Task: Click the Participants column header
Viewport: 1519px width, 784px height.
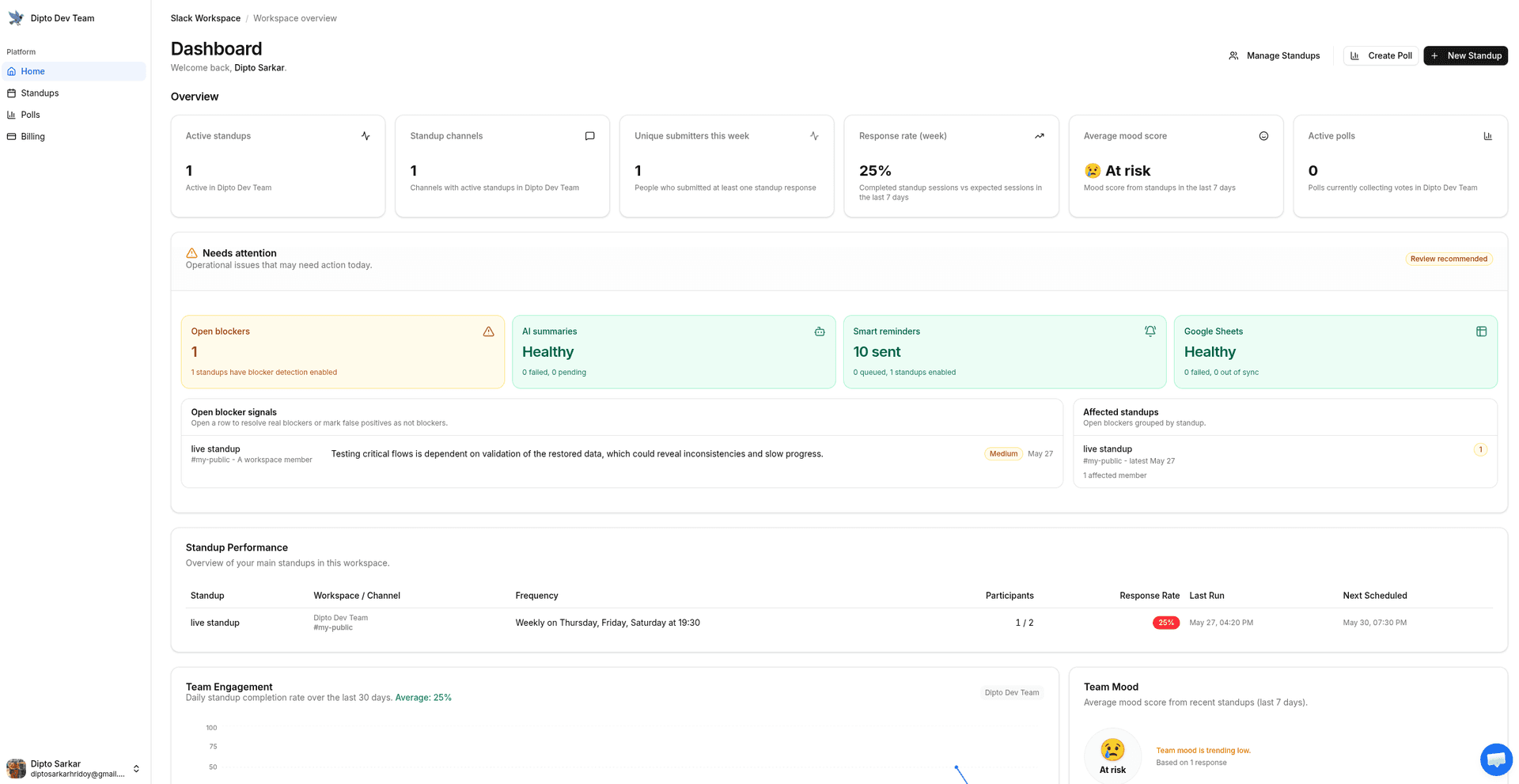Action: coord(1009,596)
